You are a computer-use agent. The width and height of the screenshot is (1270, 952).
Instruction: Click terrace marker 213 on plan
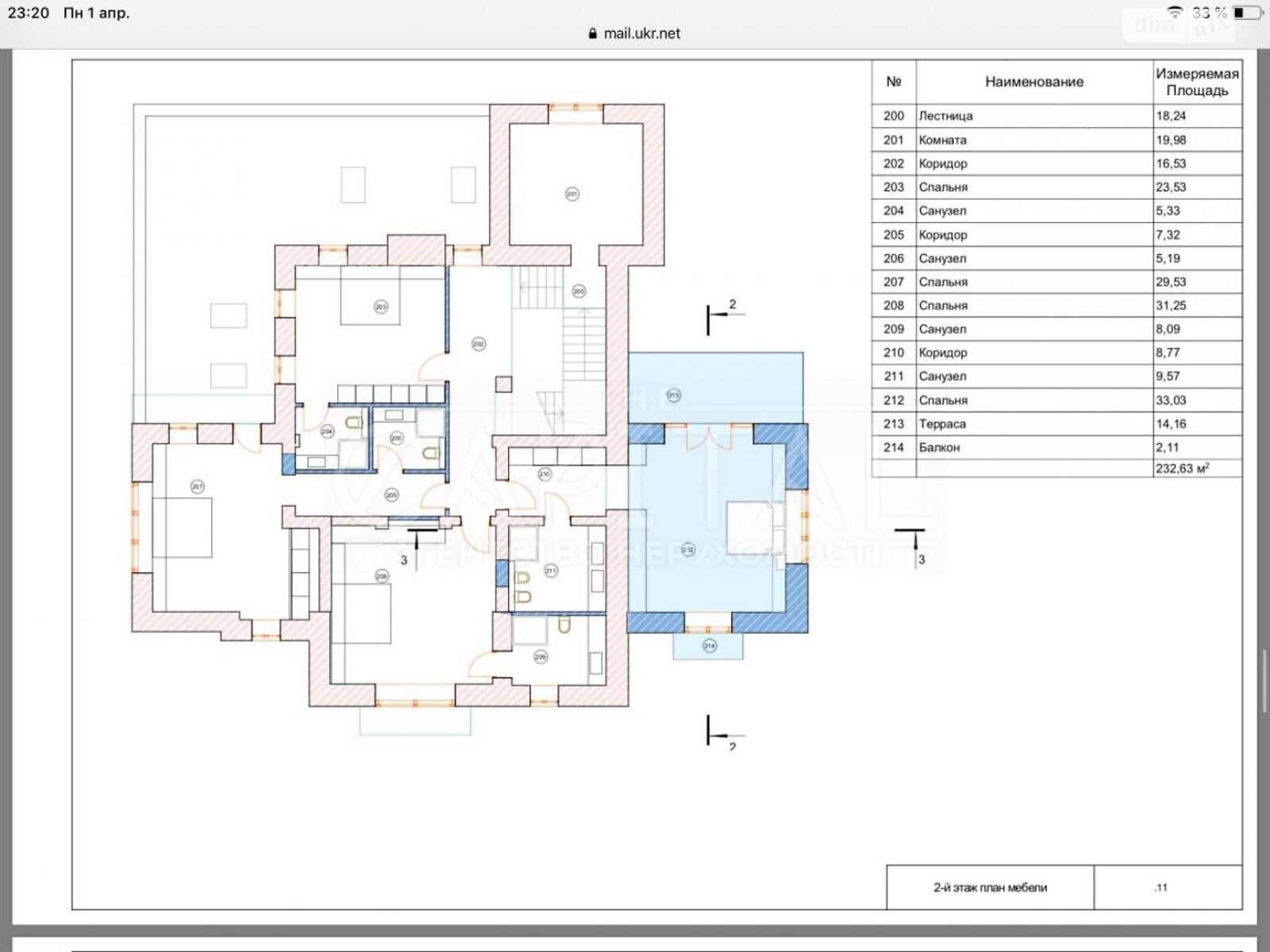tap(673, 394)
